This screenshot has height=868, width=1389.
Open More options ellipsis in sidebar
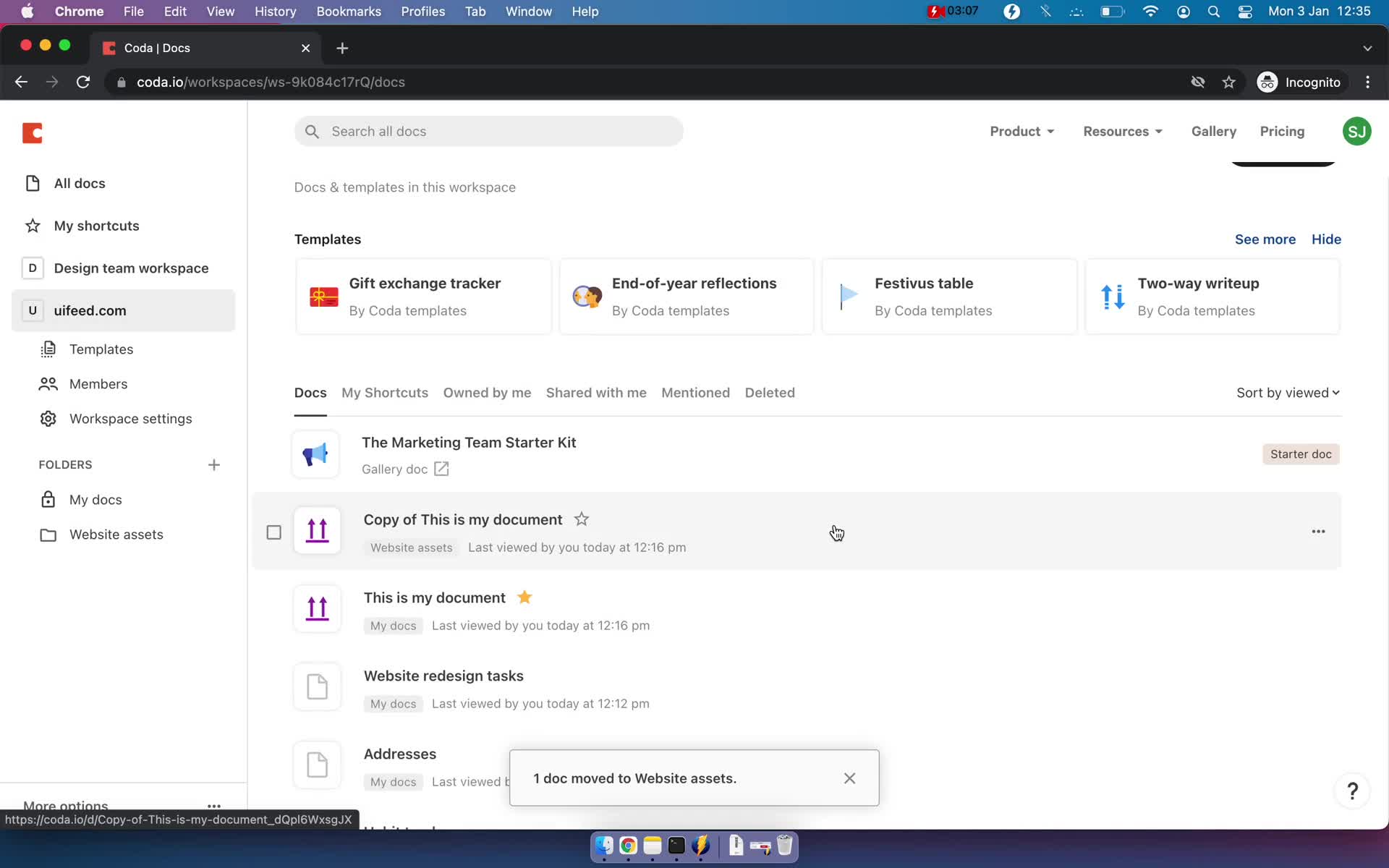click(214, 805)
